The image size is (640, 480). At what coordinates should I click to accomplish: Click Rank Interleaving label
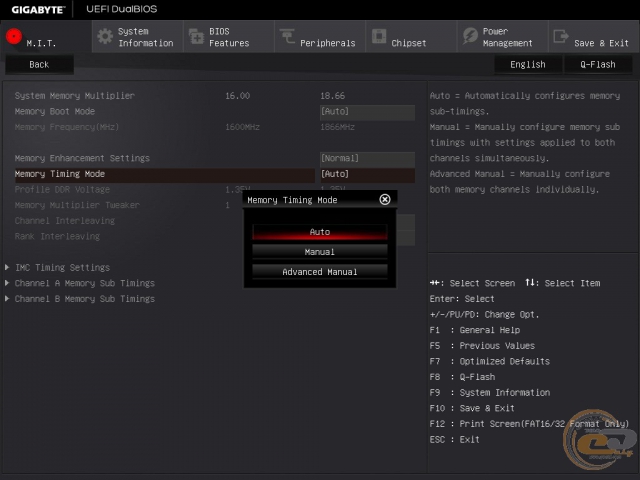57,236
